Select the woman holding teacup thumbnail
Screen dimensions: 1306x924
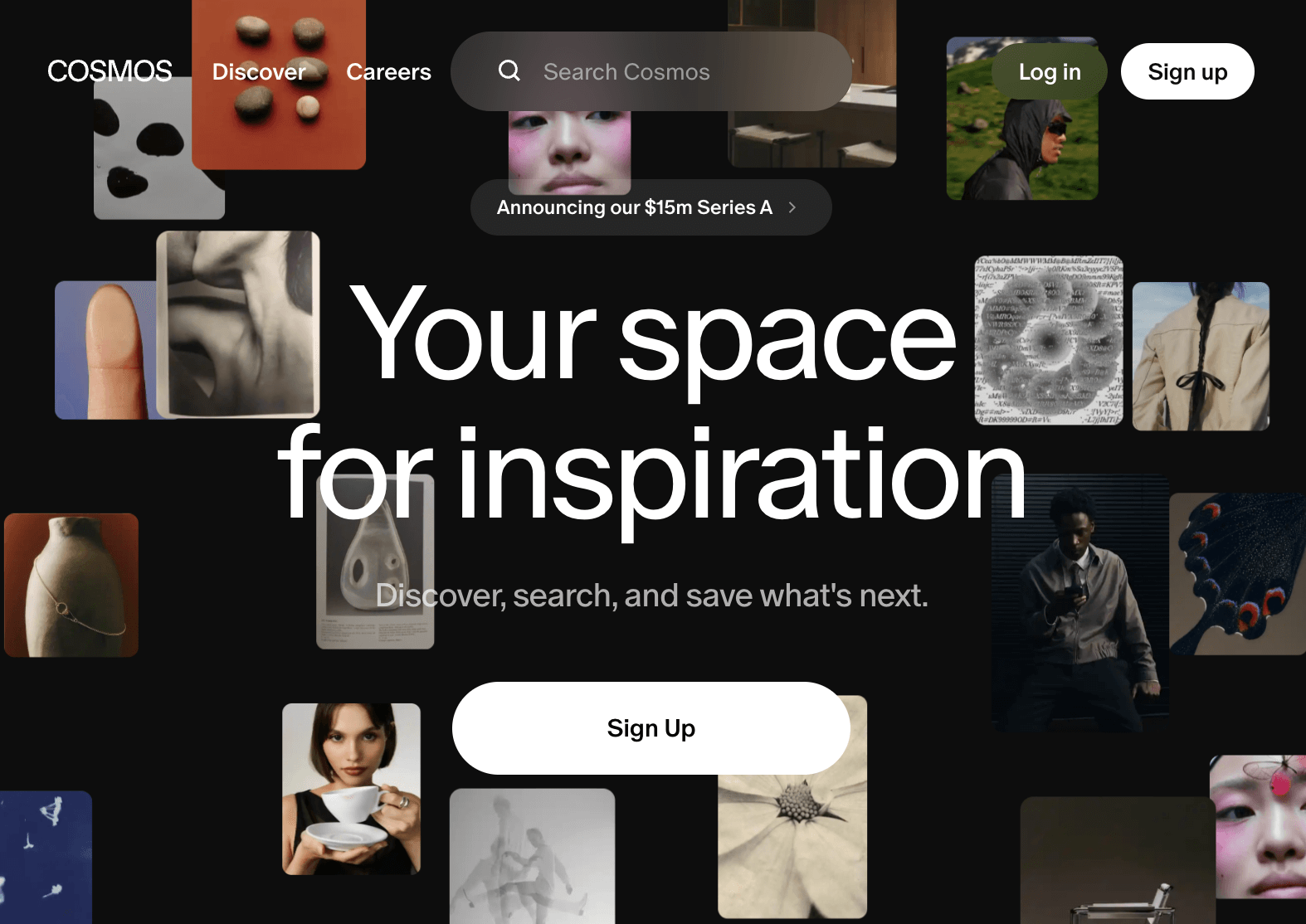pos(351,789)
